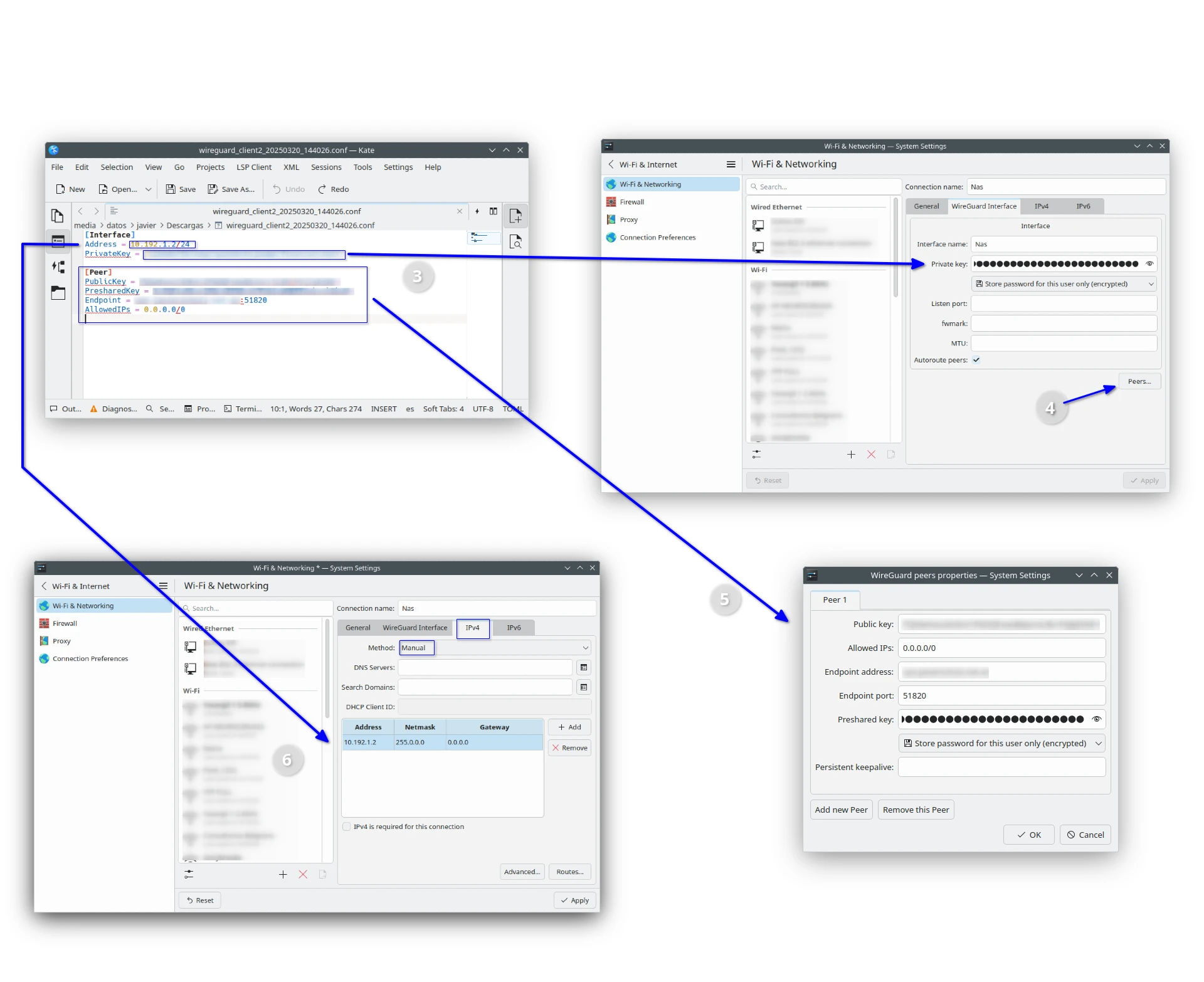Click the Save icon in Kate toolbar
Image resolution: width=1204 pixels, height=982 pixels.
(170, 189)
